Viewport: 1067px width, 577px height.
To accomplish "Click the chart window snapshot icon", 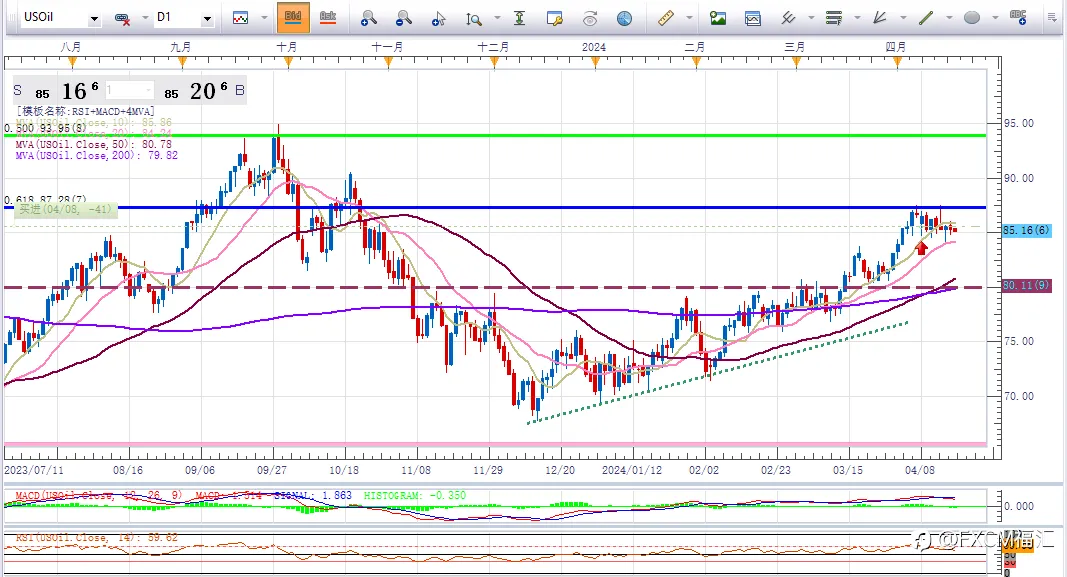I will (x=753, y=18).
